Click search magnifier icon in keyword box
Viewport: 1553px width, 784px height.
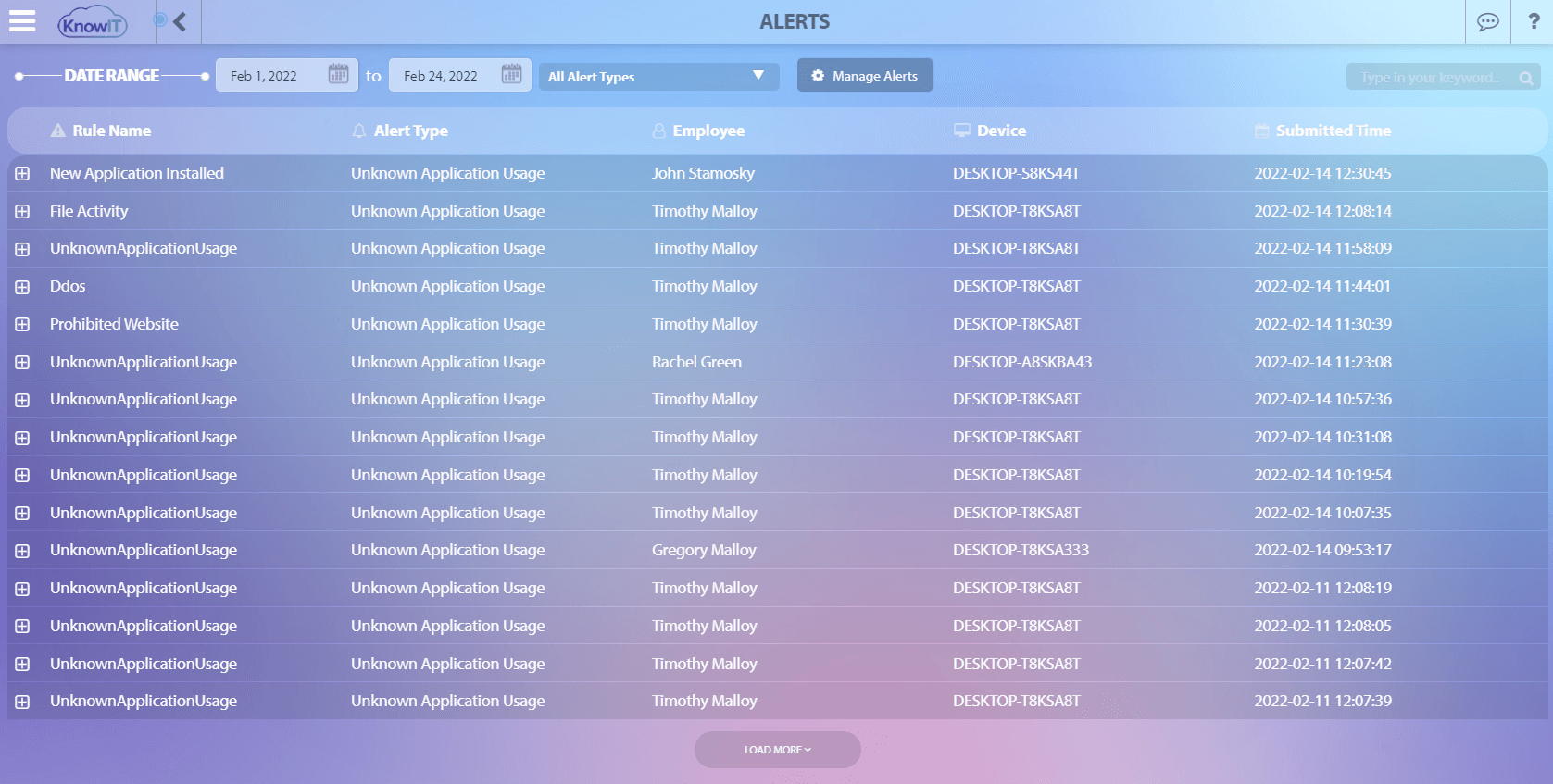pyautogui.click(x=1525, y=78)
